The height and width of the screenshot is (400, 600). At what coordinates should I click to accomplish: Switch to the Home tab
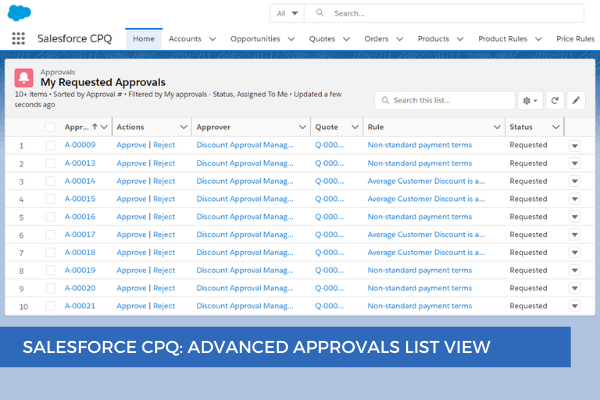click(x=144, y=39)
